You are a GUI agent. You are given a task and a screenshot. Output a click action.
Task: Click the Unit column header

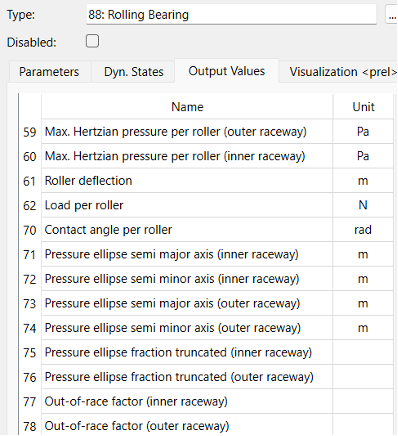click(x=363, y=107)
